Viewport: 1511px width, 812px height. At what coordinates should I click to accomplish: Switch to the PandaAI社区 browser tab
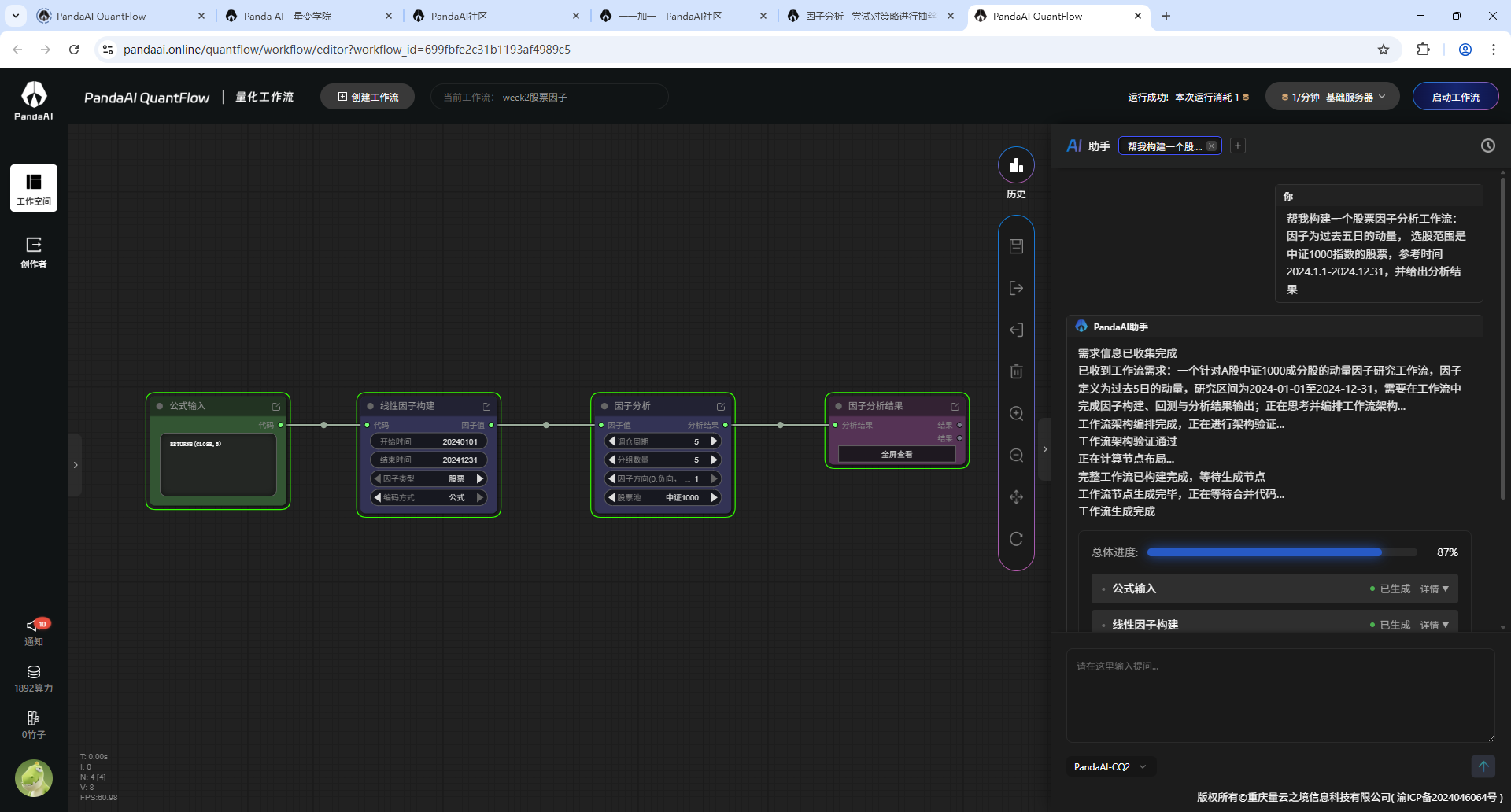coord(497,16)
